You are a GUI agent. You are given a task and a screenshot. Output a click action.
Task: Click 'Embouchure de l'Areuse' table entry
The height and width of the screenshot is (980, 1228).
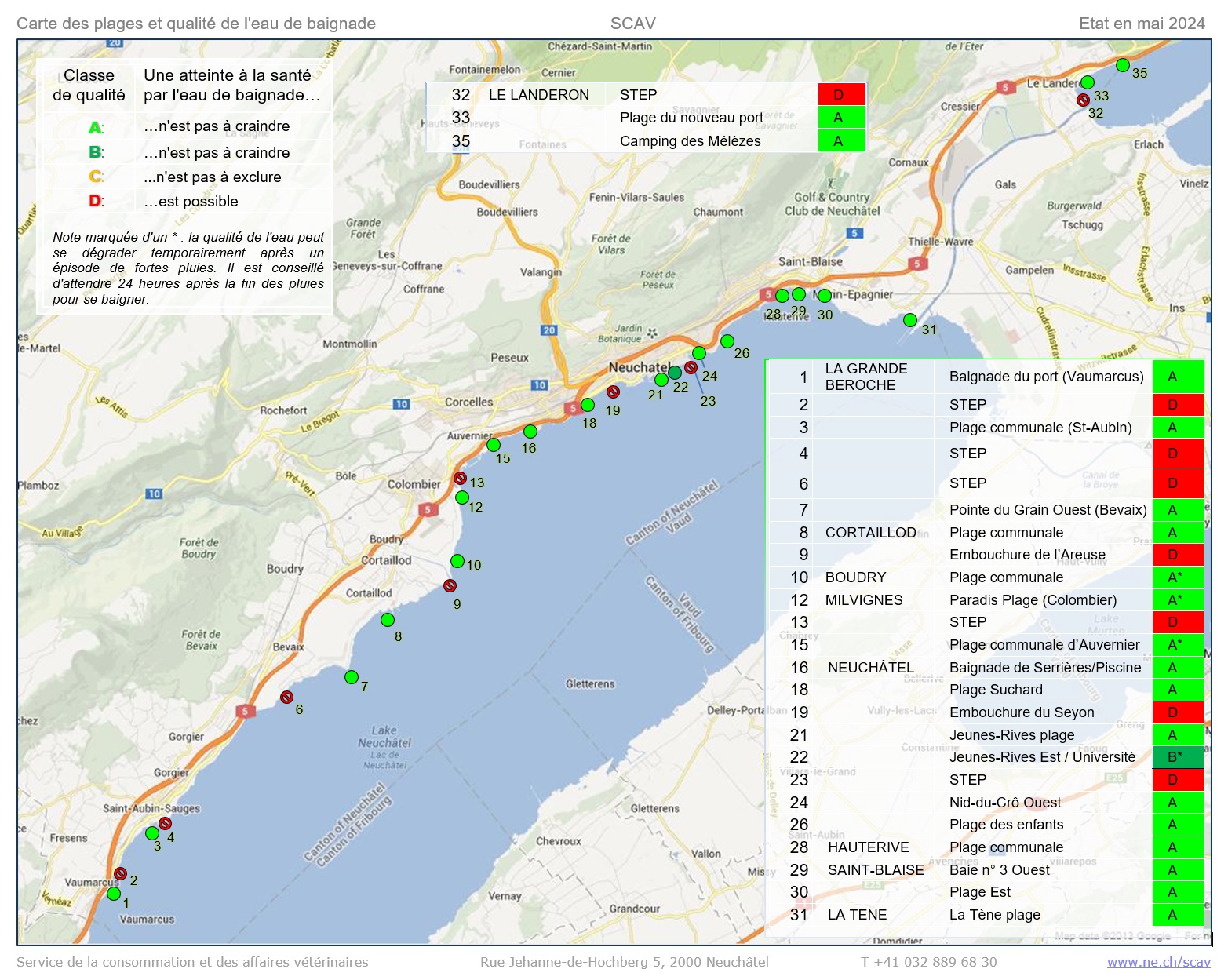click(x=1027, y=555)
